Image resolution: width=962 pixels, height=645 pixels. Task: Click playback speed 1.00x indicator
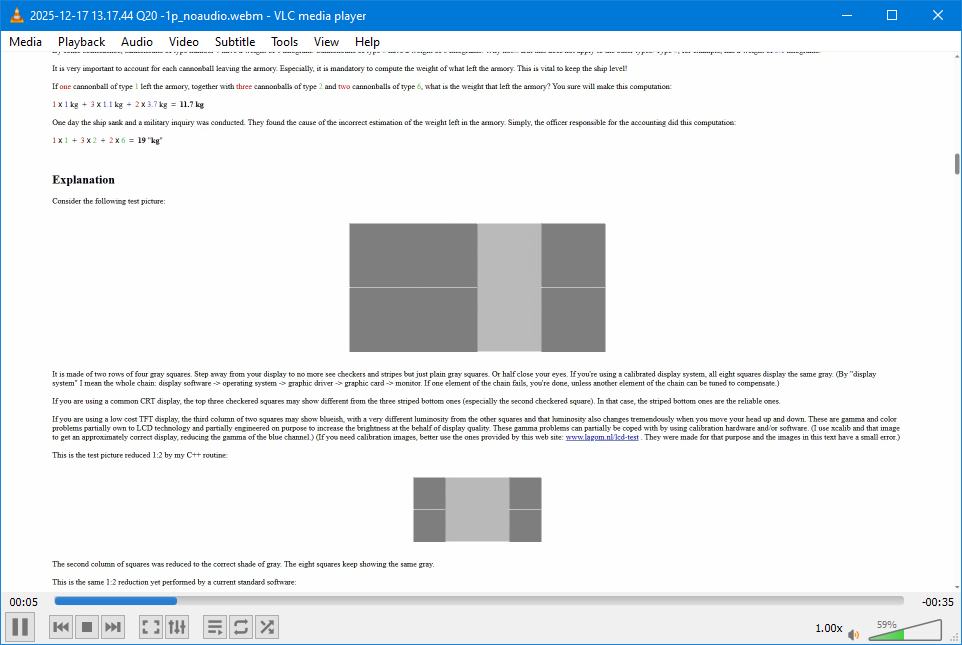click(x=828, y=628)
